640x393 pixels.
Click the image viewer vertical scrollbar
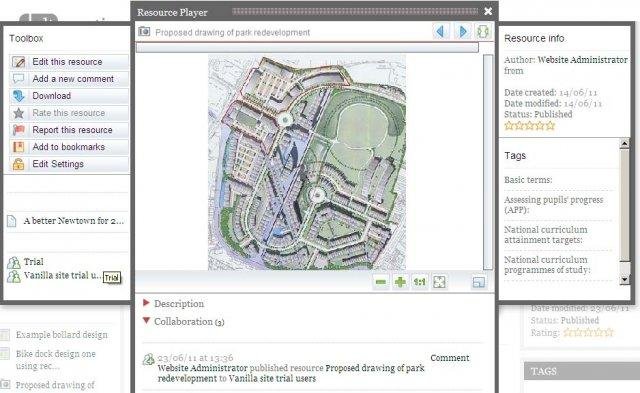(x=488, y=162)
